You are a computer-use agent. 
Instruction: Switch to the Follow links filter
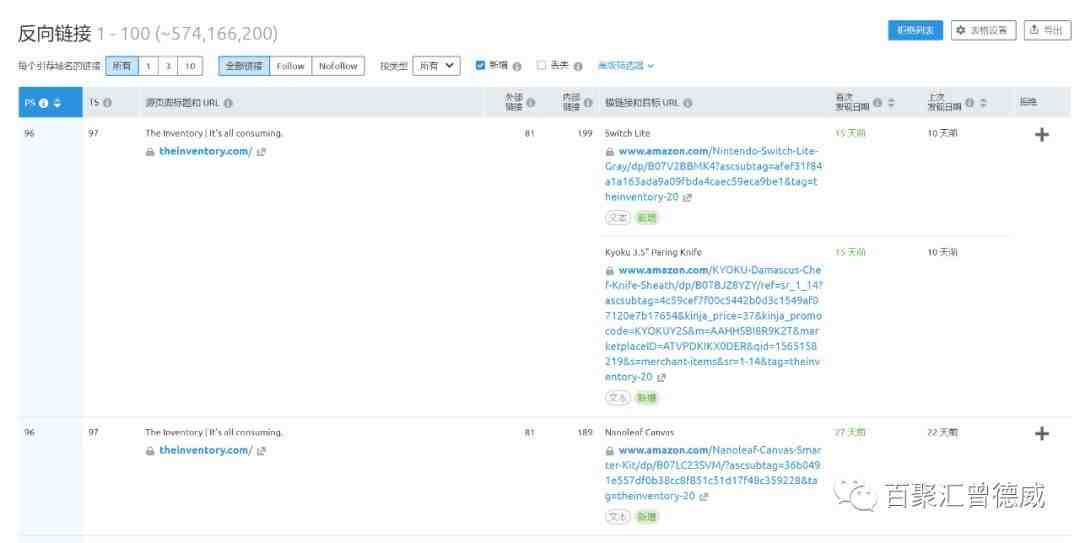(291, 66)
